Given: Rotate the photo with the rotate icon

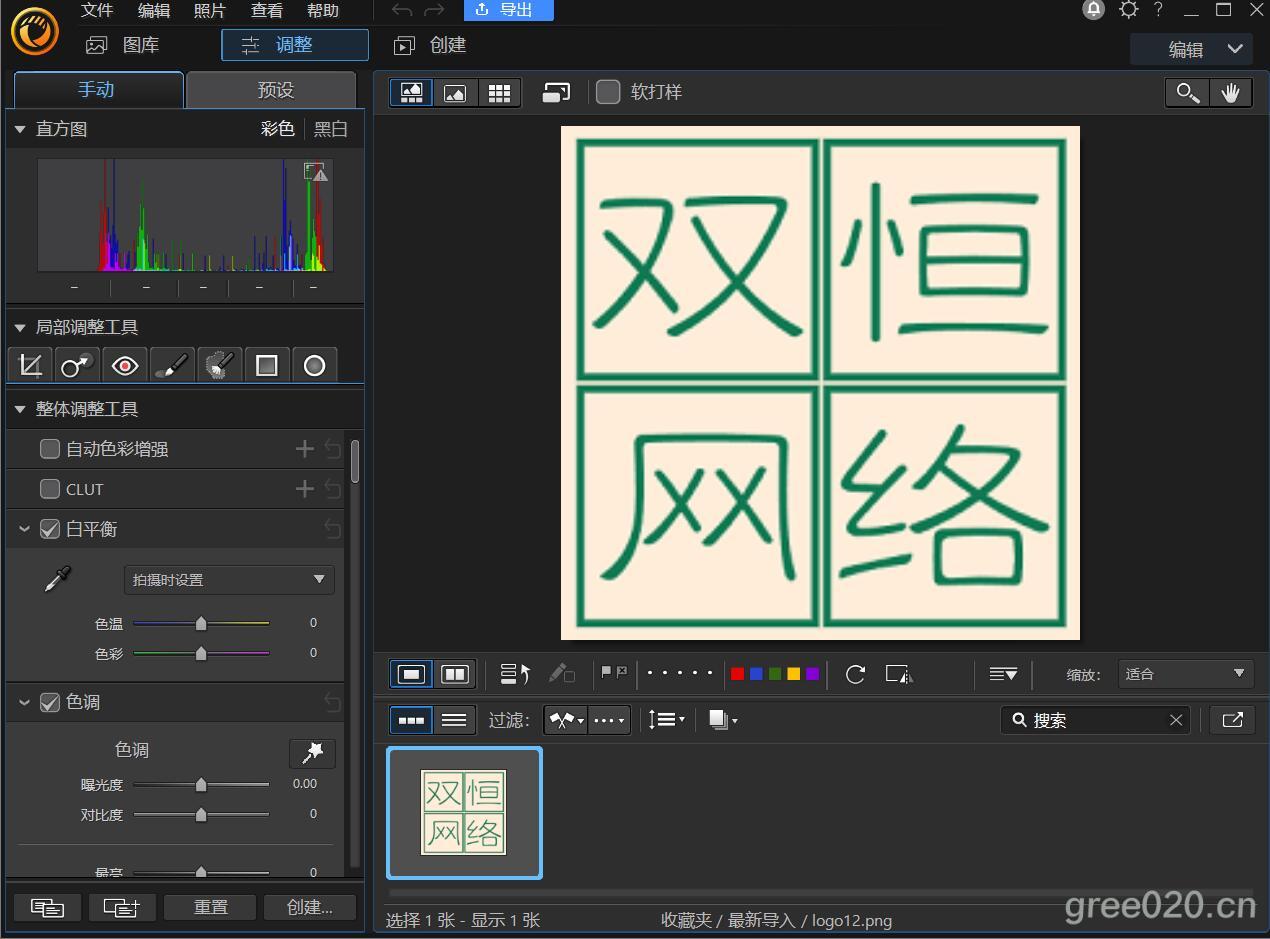Looking at the screenshot, I should pyautogui.click(x=855, y=674).
